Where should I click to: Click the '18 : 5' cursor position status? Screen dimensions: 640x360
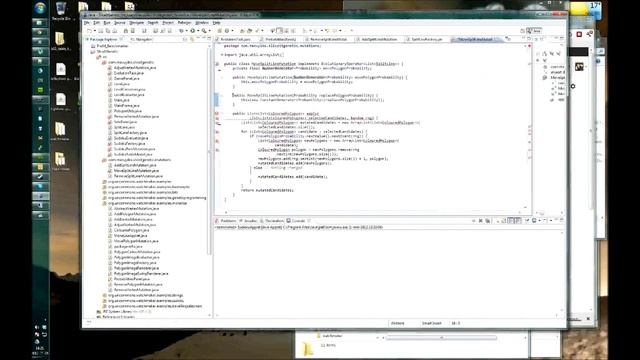coord(456,323)
